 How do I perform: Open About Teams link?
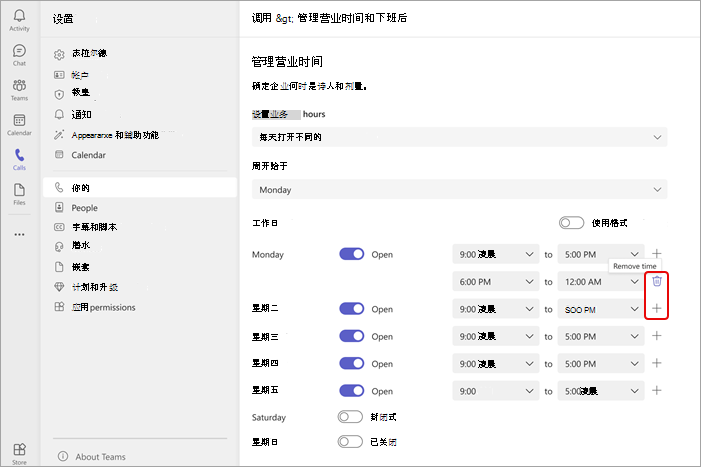click(x=100, y=457)
